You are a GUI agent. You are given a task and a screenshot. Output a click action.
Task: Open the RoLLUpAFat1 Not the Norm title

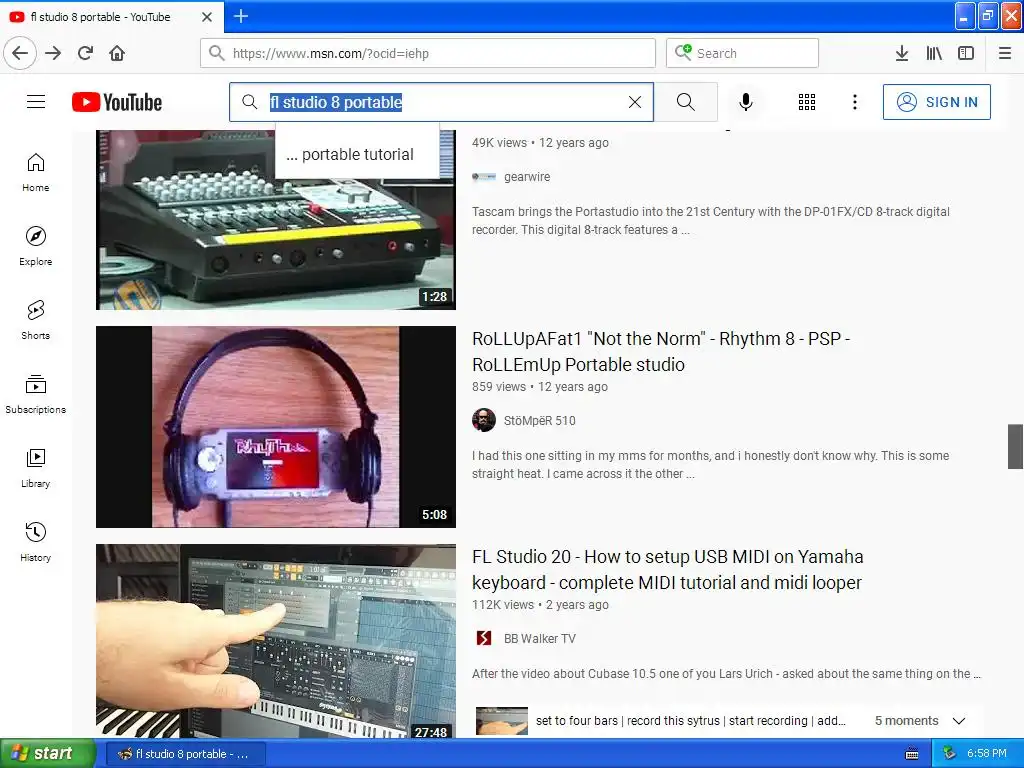tap(661, 351)
